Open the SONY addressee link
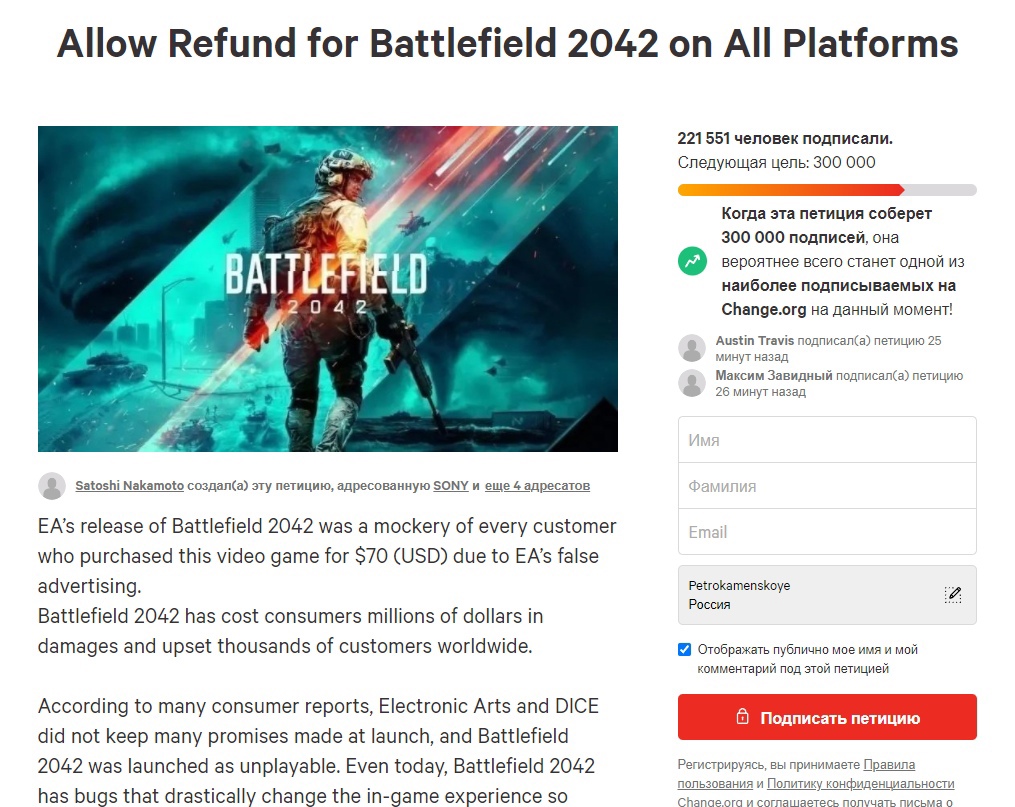 pyautogui.click(x=450, y=486)
